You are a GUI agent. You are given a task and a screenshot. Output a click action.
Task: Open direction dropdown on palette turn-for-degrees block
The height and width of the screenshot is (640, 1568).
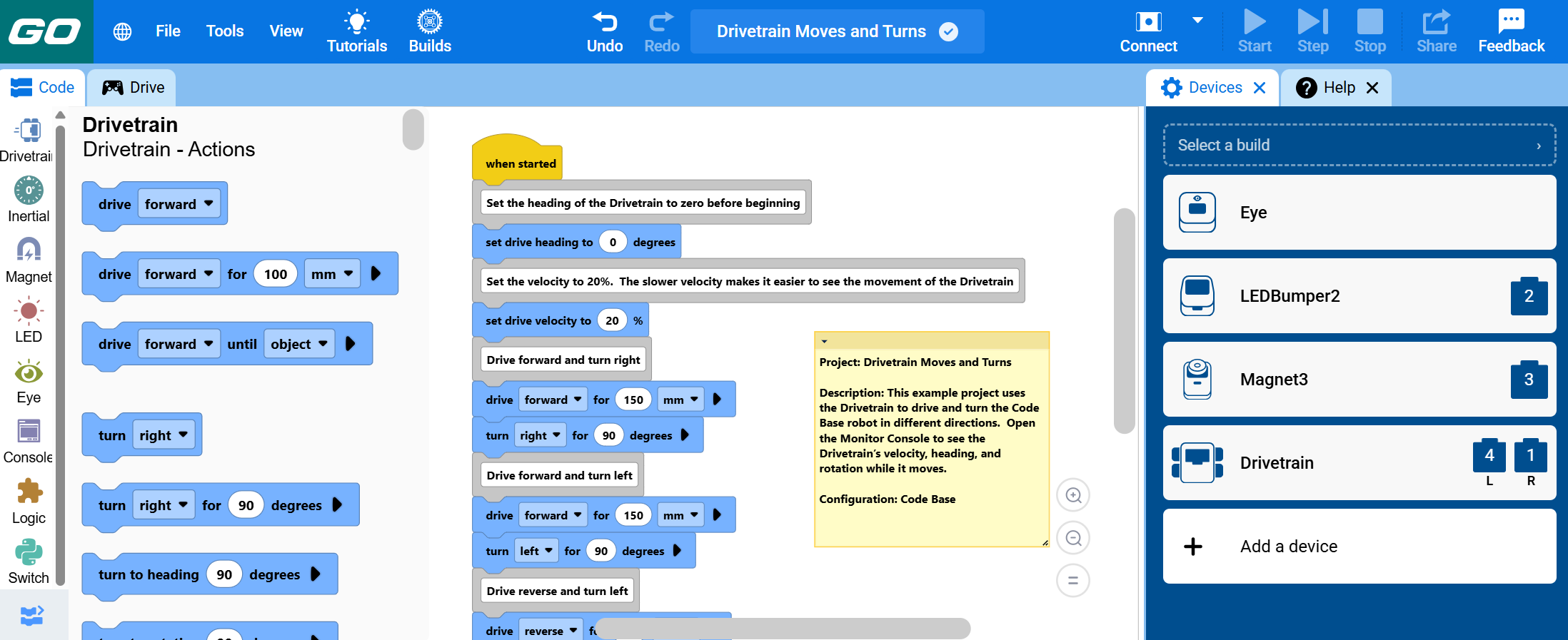[x=164, y=505]
